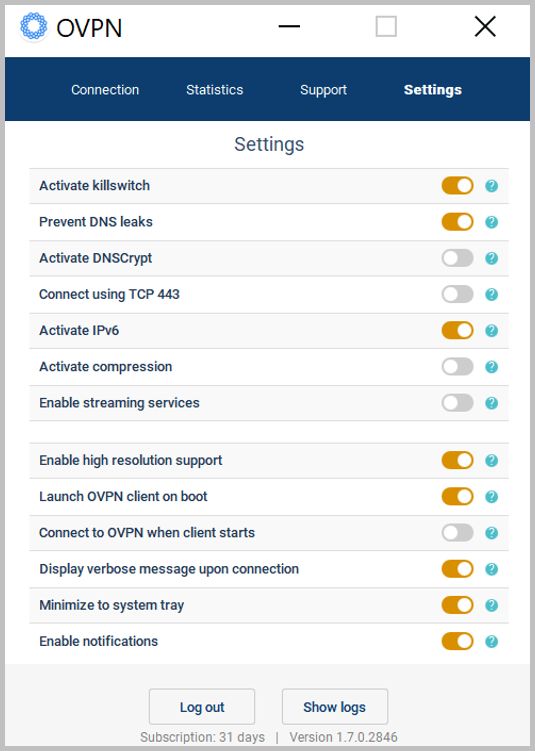Viewport: 535px width, 751px height.
Task: Disable the Activate killswitch toggle
Action: pos(457,186)
